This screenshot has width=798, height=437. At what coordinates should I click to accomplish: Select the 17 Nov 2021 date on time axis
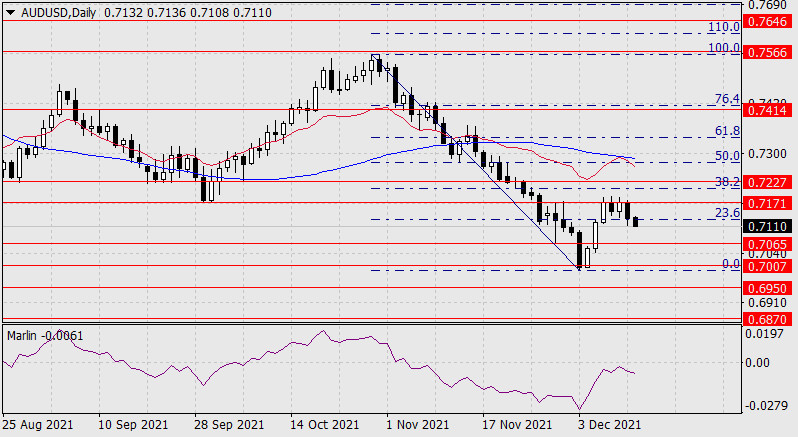coord(517,425)
